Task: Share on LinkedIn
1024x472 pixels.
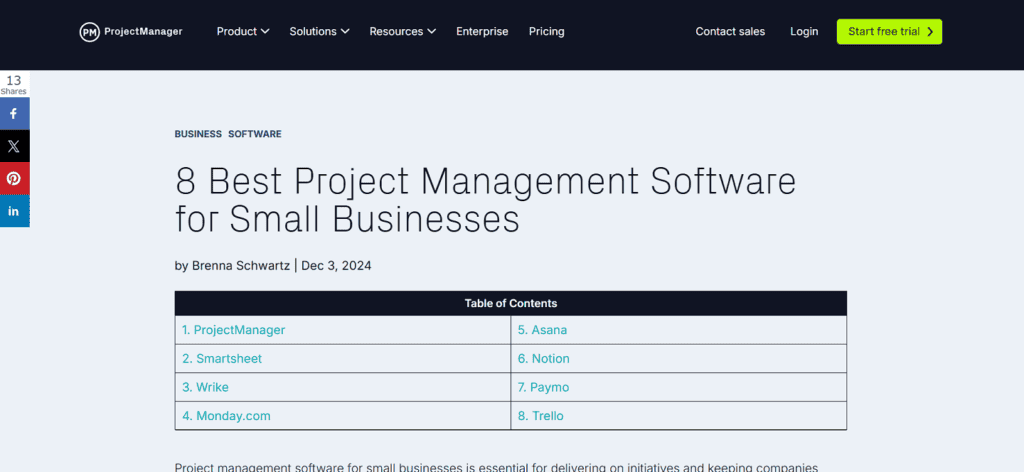Action: (x=14, y=211)
